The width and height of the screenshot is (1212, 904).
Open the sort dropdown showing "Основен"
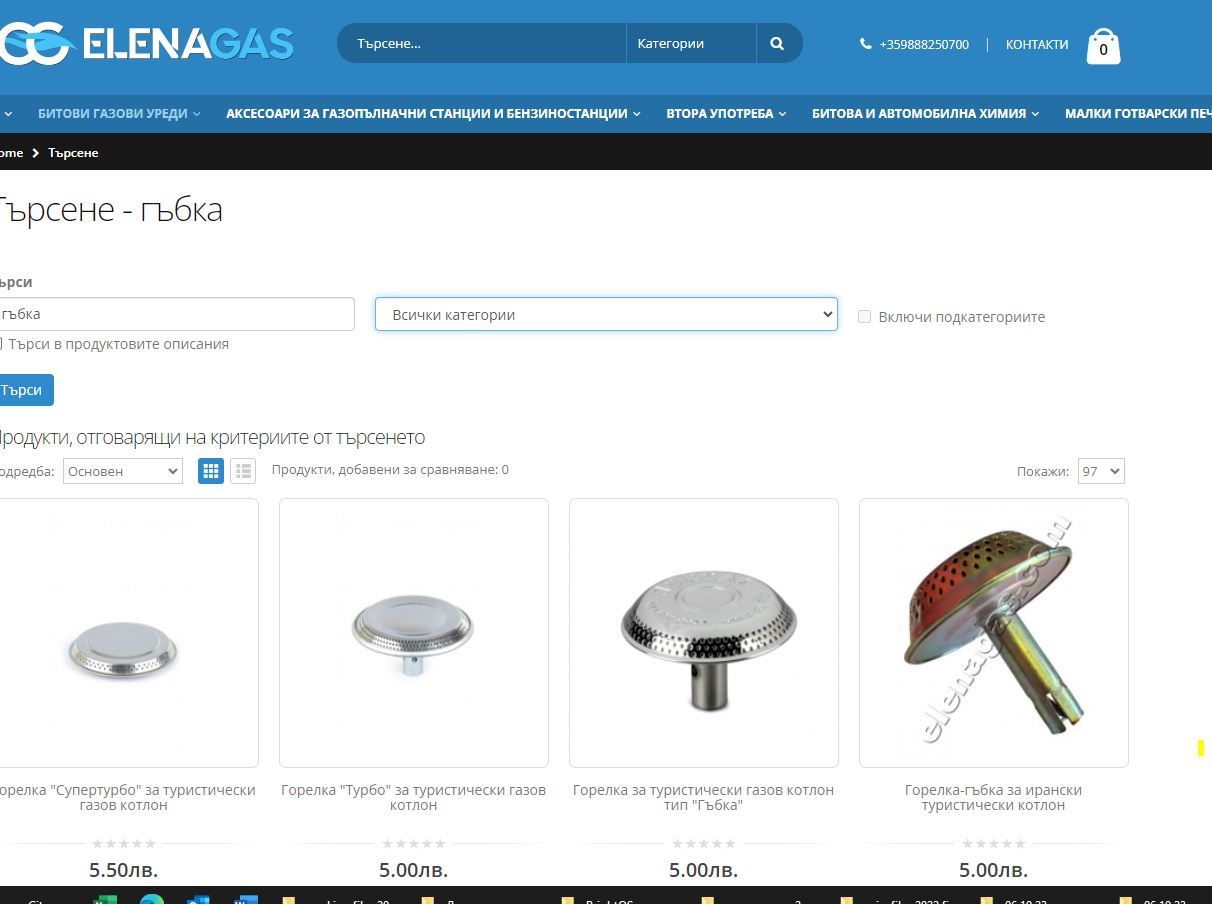[x=123, y=471]
